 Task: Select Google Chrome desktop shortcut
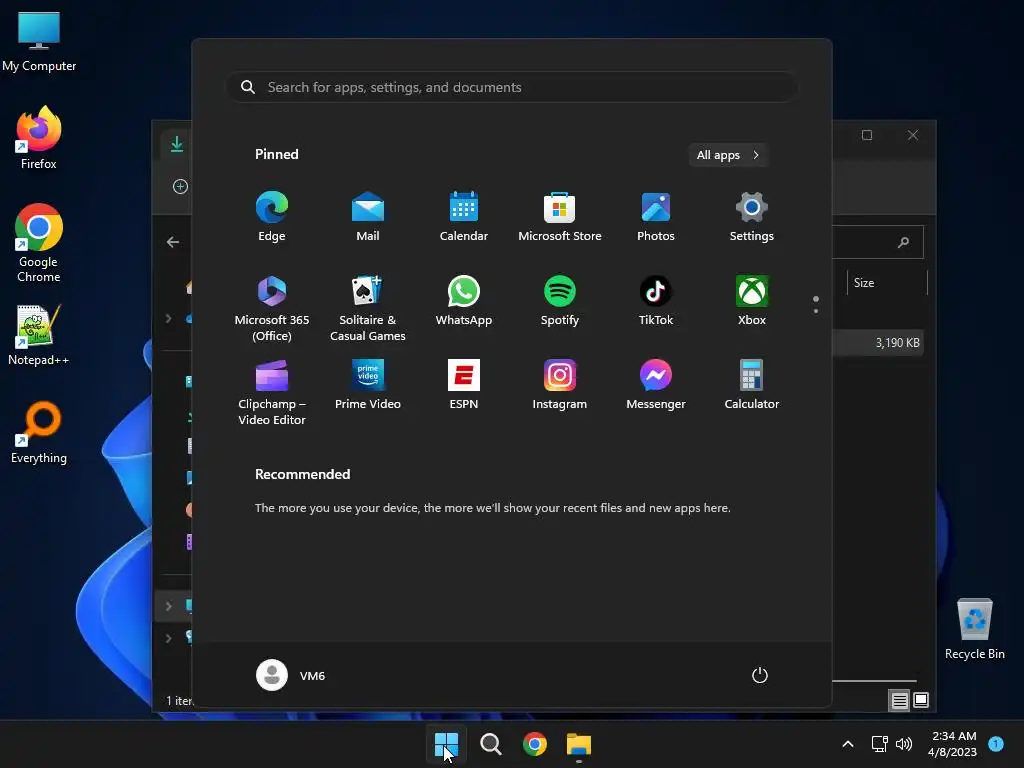pos(39,243)
